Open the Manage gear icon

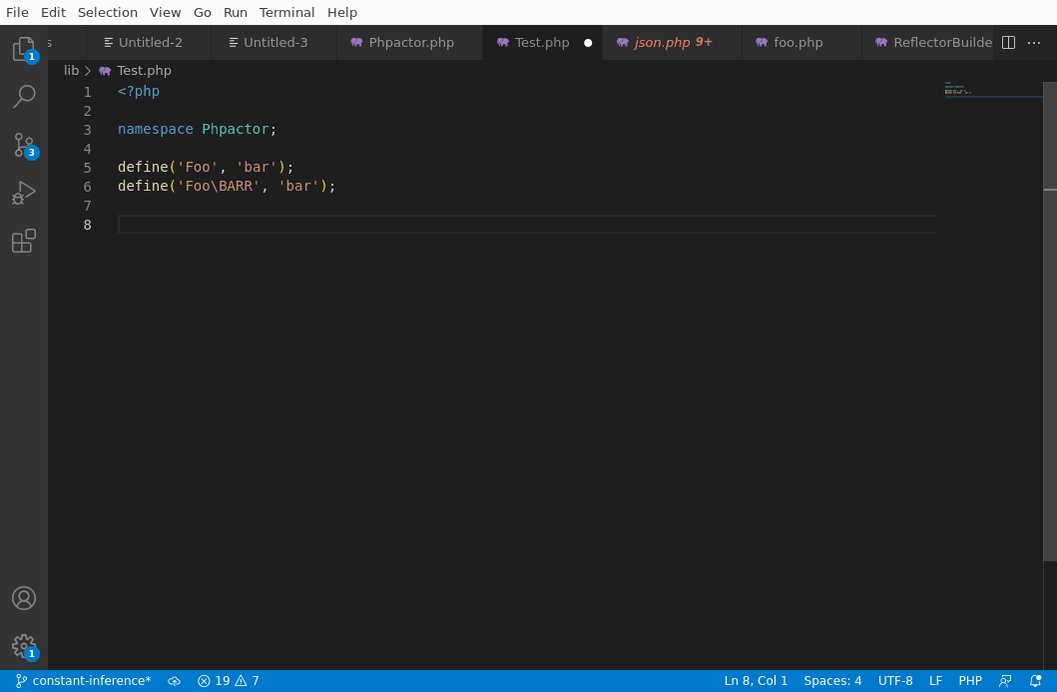(24, 646)
